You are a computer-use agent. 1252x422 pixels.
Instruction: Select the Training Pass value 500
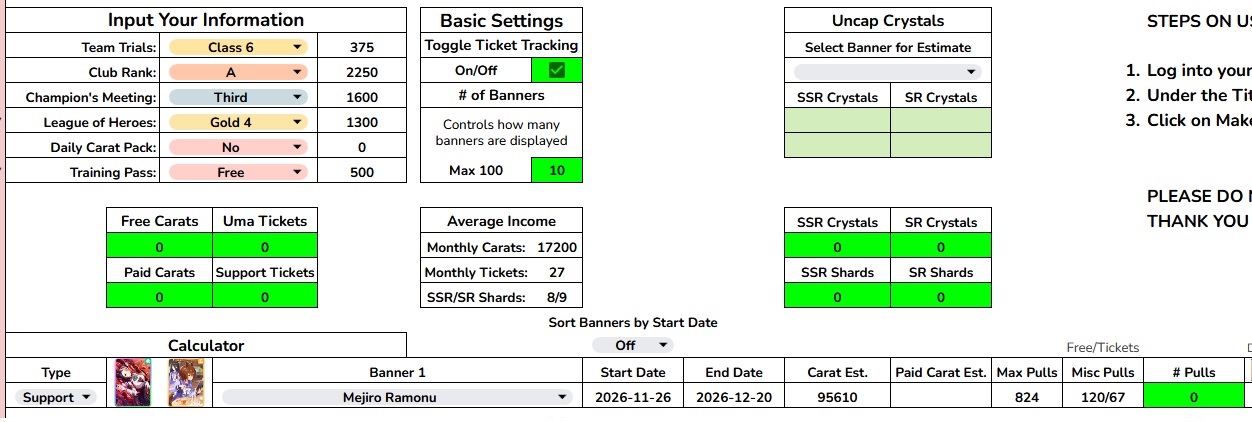pyautogui.click(x=362, y=172)
